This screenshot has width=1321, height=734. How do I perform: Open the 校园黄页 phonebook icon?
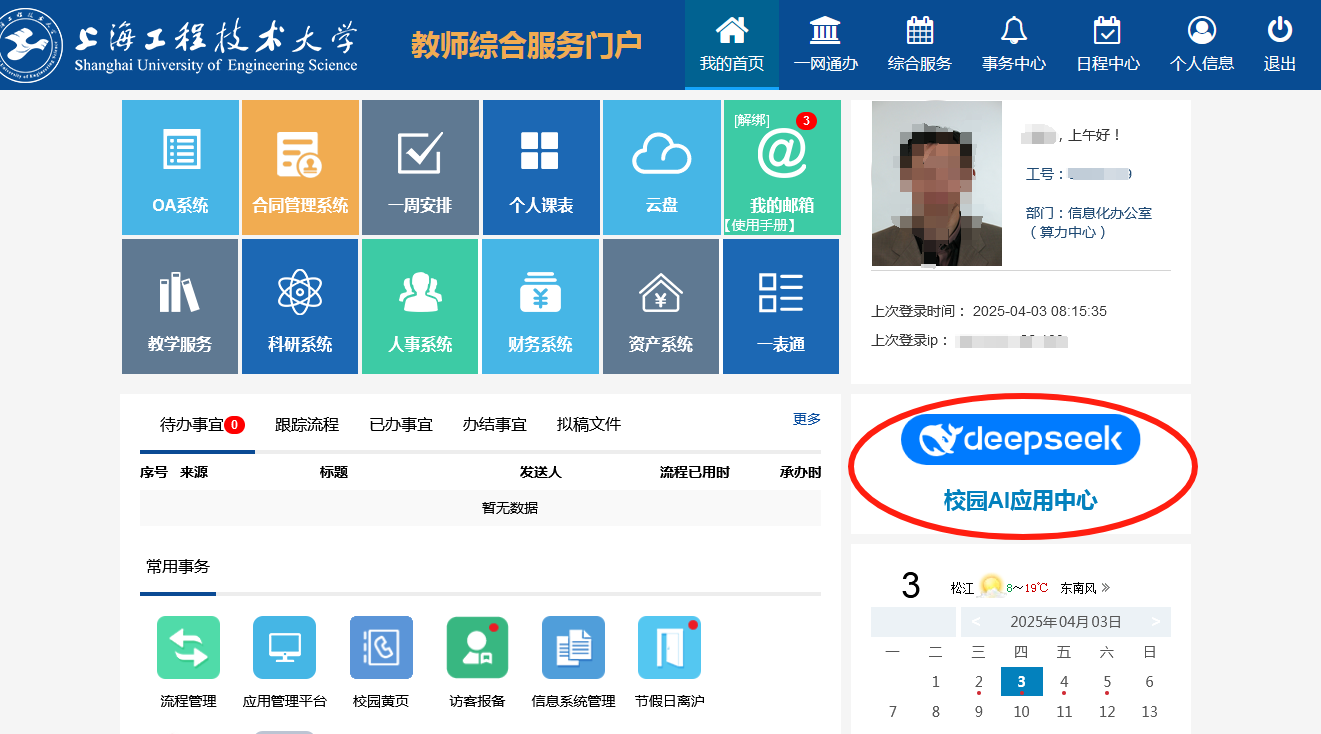(381, 648)
